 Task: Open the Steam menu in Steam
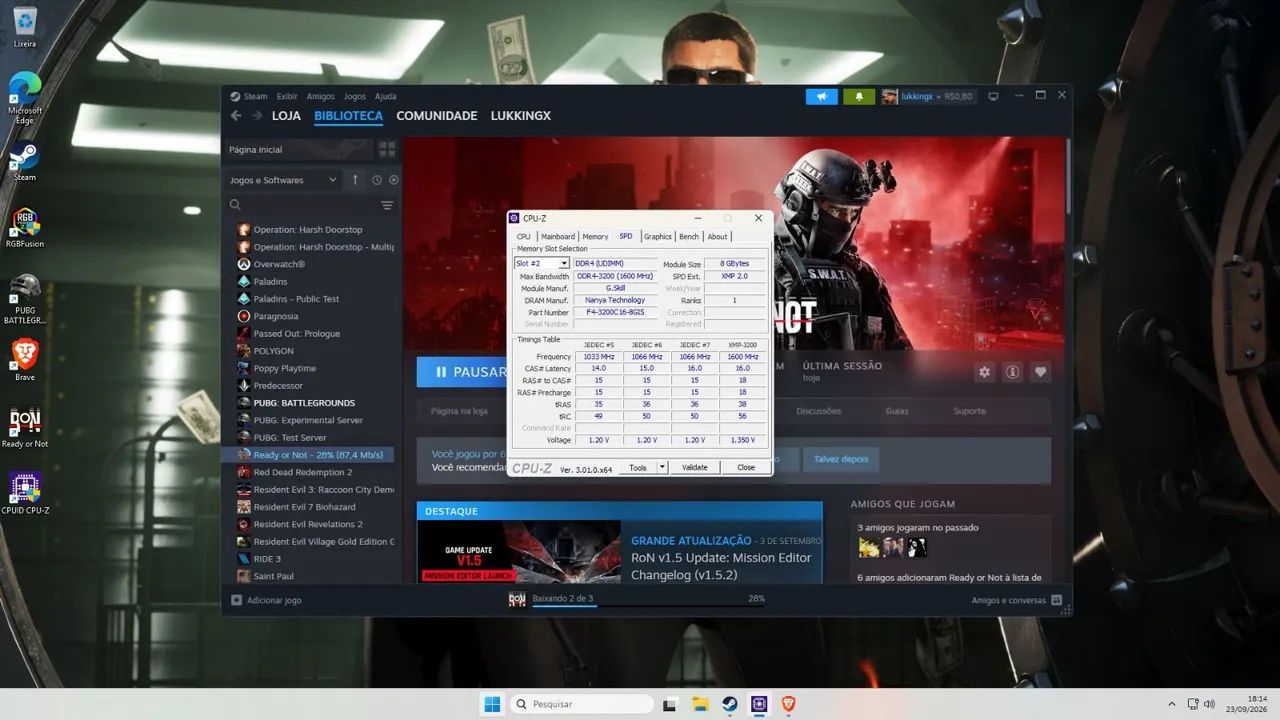[x=256, y=96]
